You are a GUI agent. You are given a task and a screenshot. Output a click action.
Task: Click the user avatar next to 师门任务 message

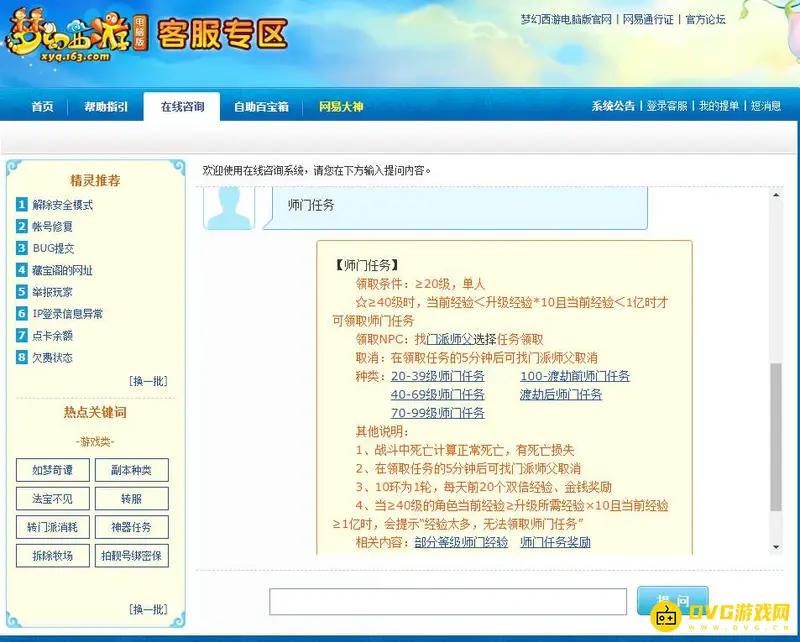click(229, 208)
